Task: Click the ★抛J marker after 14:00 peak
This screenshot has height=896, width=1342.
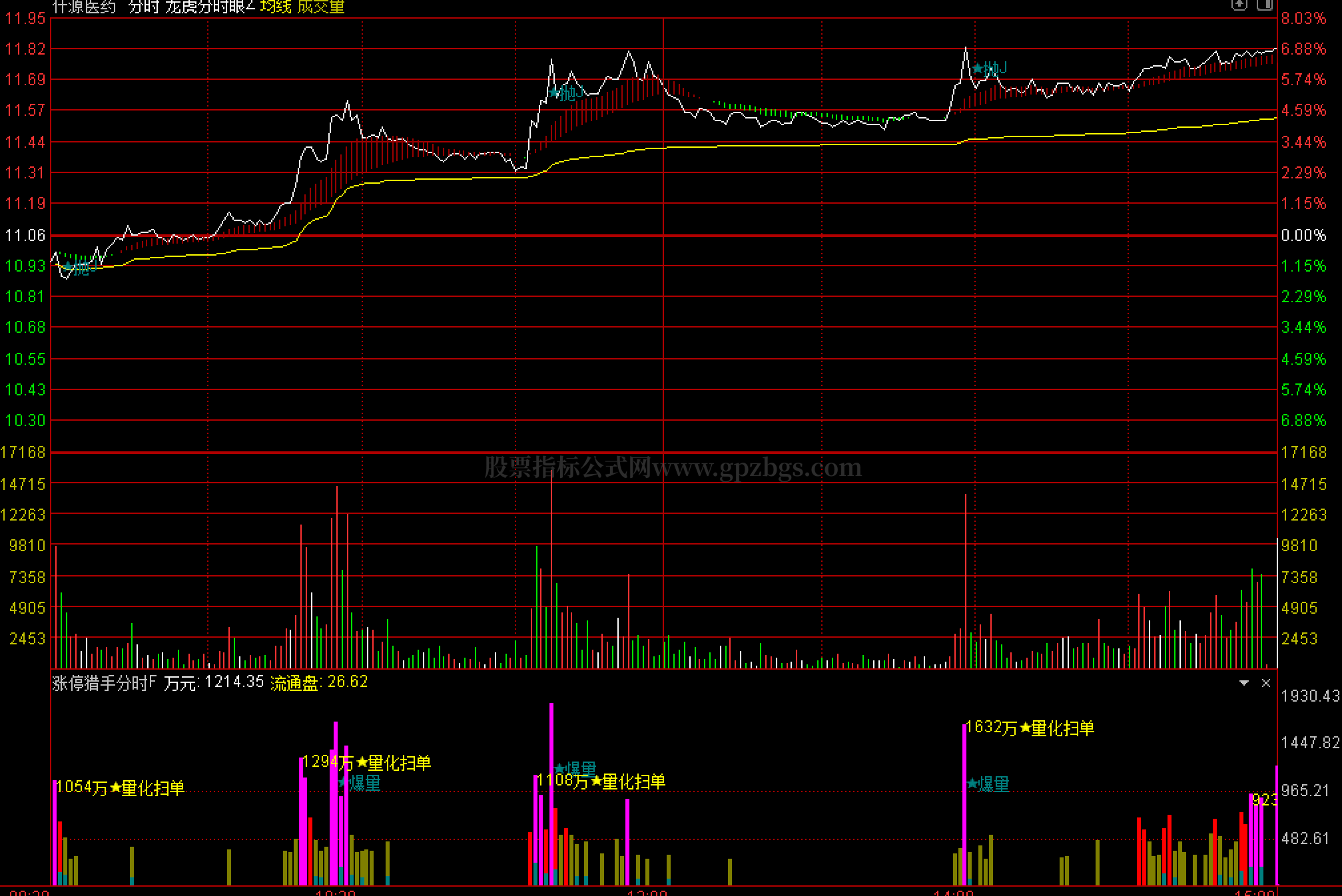Action: 990,68
